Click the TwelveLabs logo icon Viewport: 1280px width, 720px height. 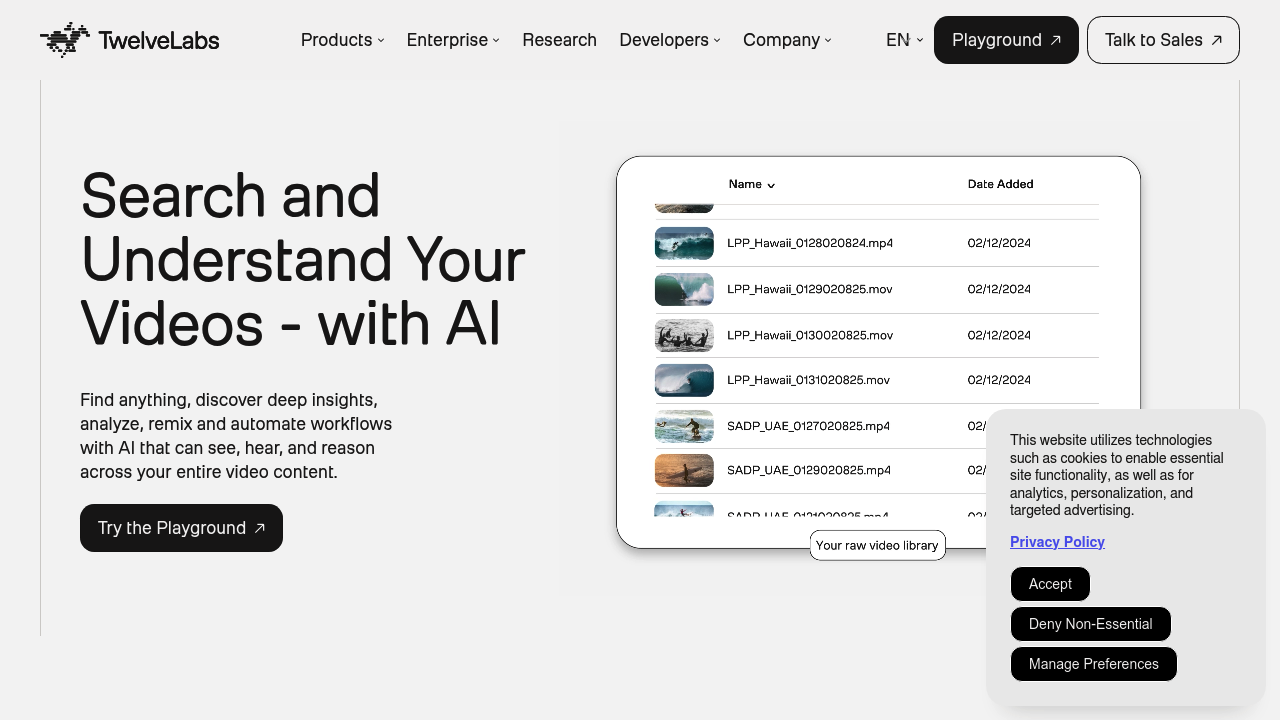pos(65,40)
